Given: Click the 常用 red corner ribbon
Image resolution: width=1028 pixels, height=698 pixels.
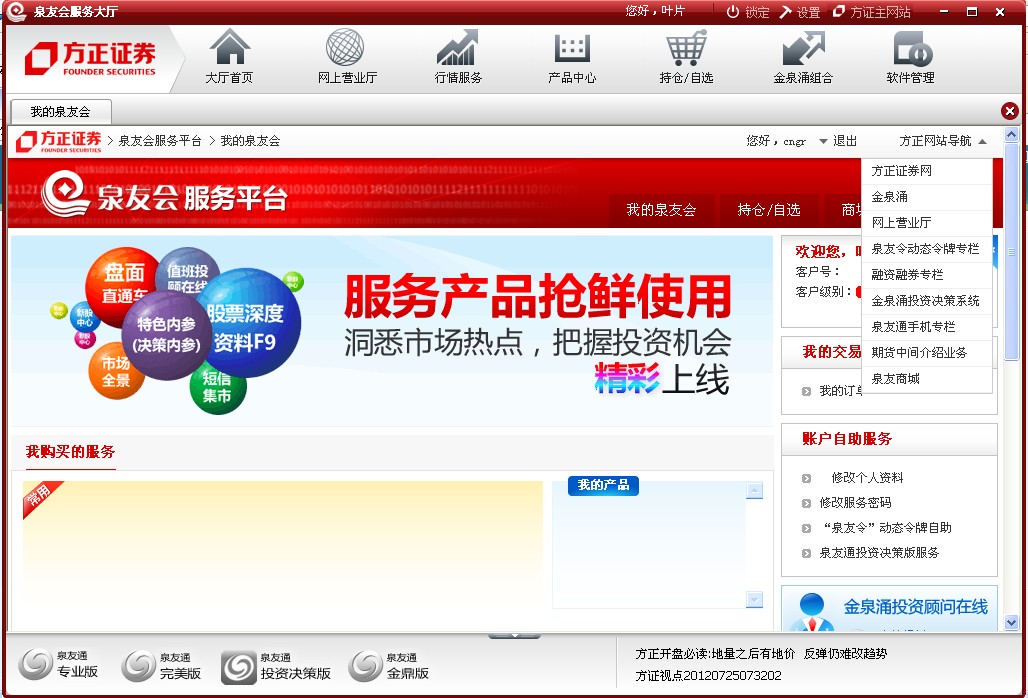Looking at the screenshot, I should [41, 497].
